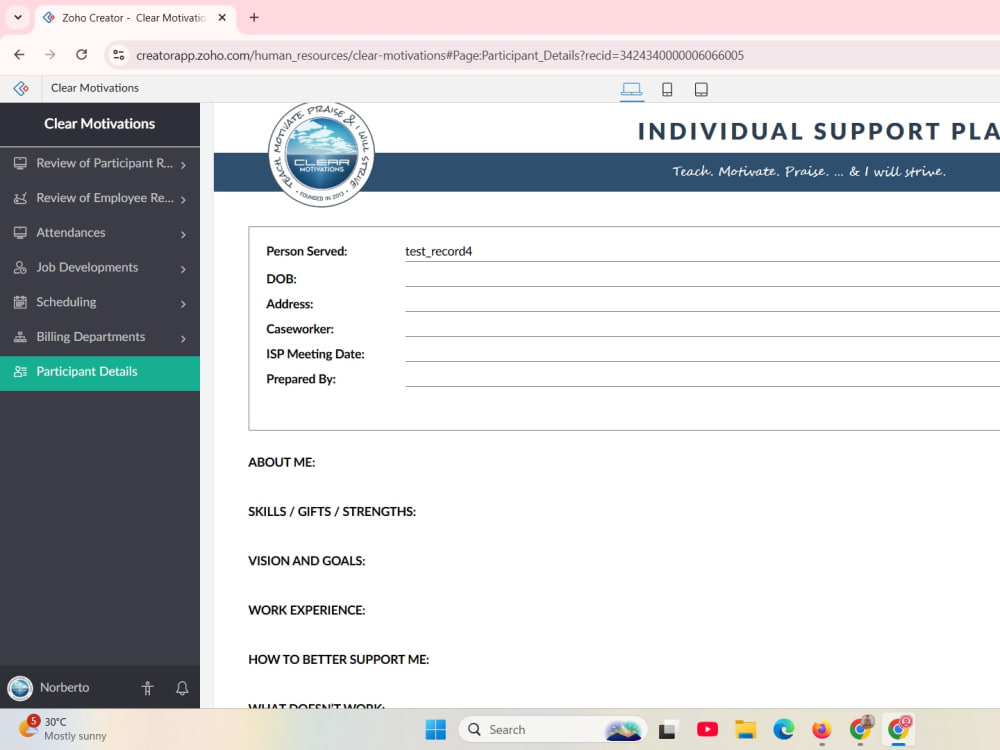Open File Explorer from the taskbar
This screenshot has width=1000, height=750.
pyautogui.click(x=746, y=730)
